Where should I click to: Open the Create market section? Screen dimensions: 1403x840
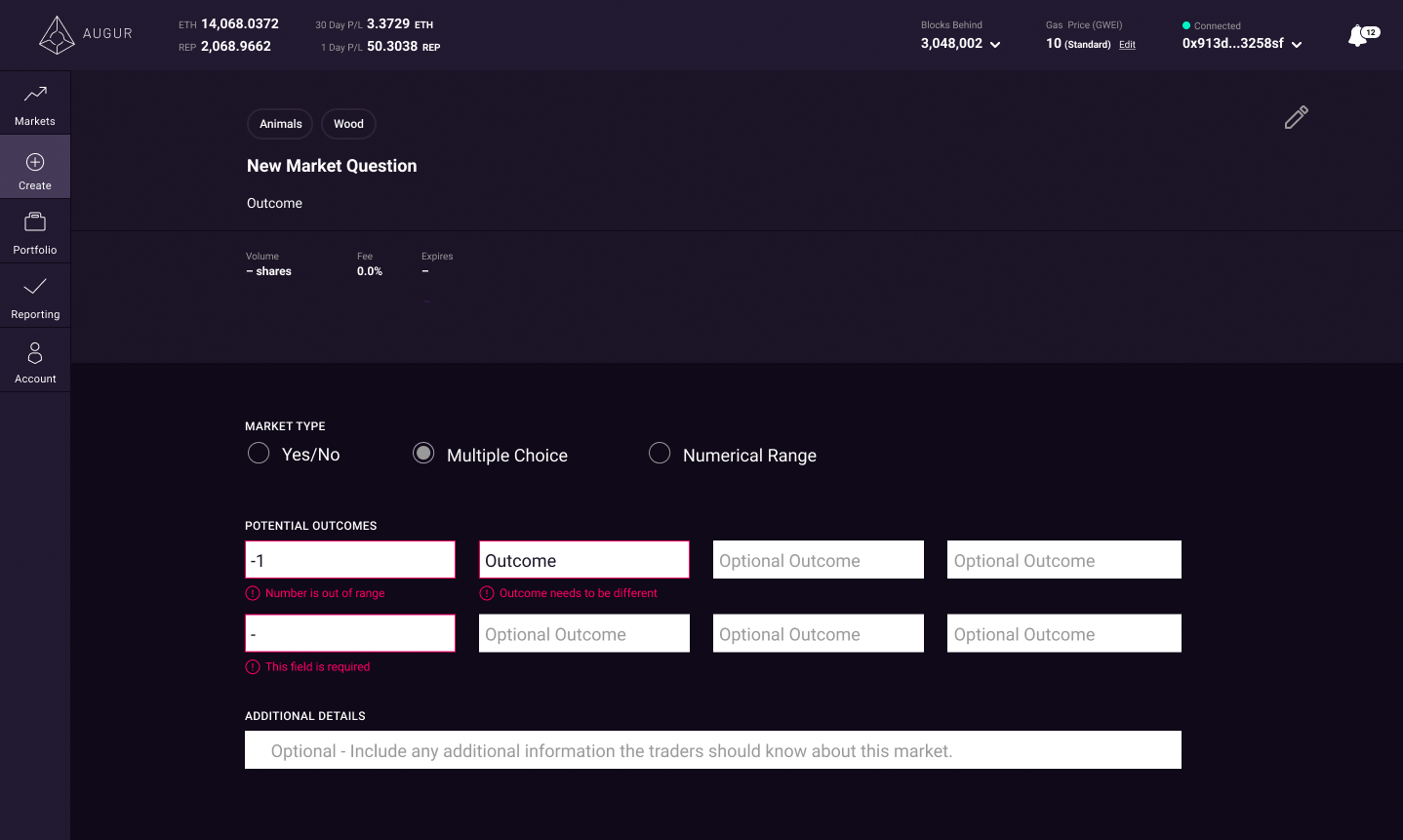coord(35,166)
